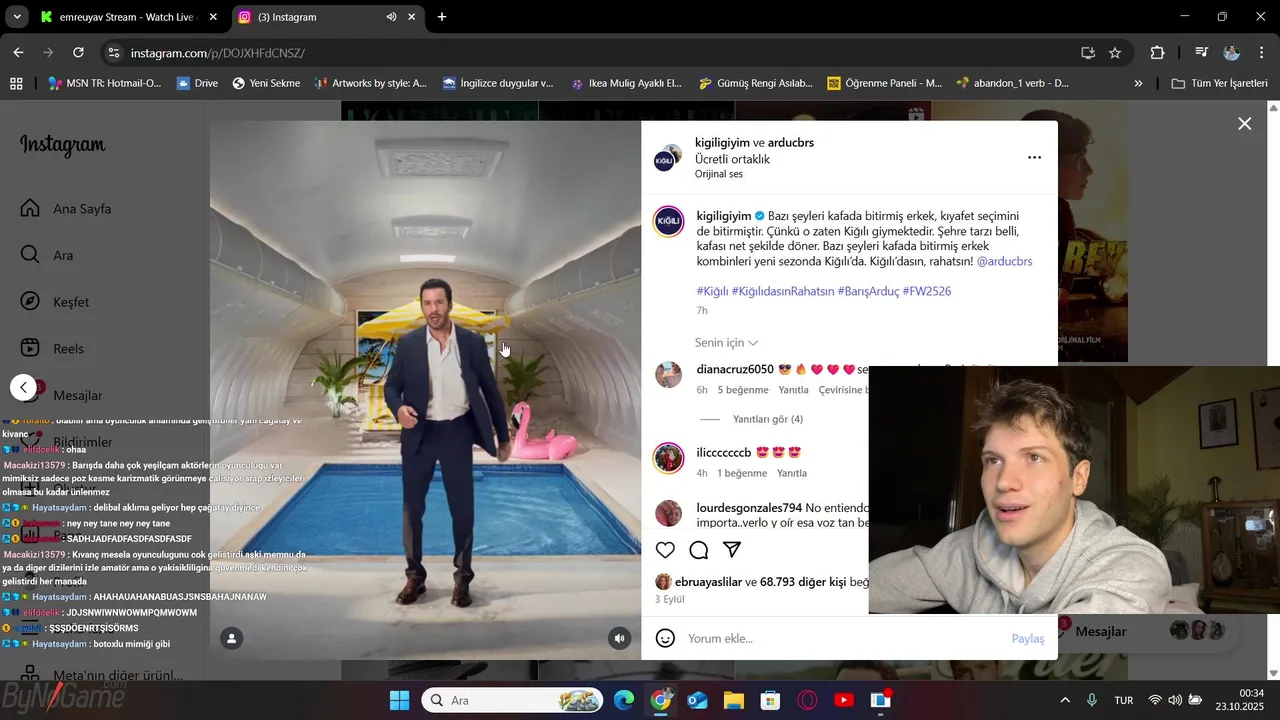
Task: Share the post with the paper plane icon
Action: (732, 550)
